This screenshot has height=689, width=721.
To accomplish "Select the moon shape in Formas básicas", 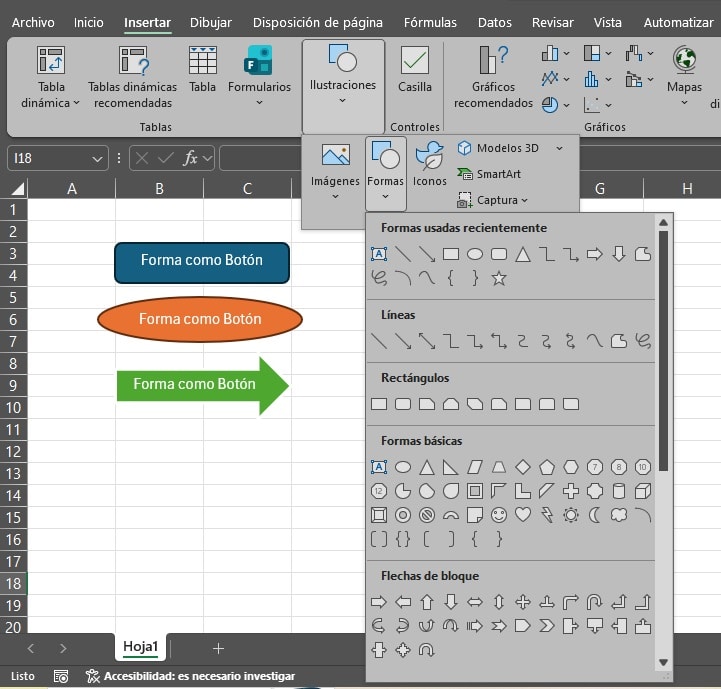I will (595, 515).
